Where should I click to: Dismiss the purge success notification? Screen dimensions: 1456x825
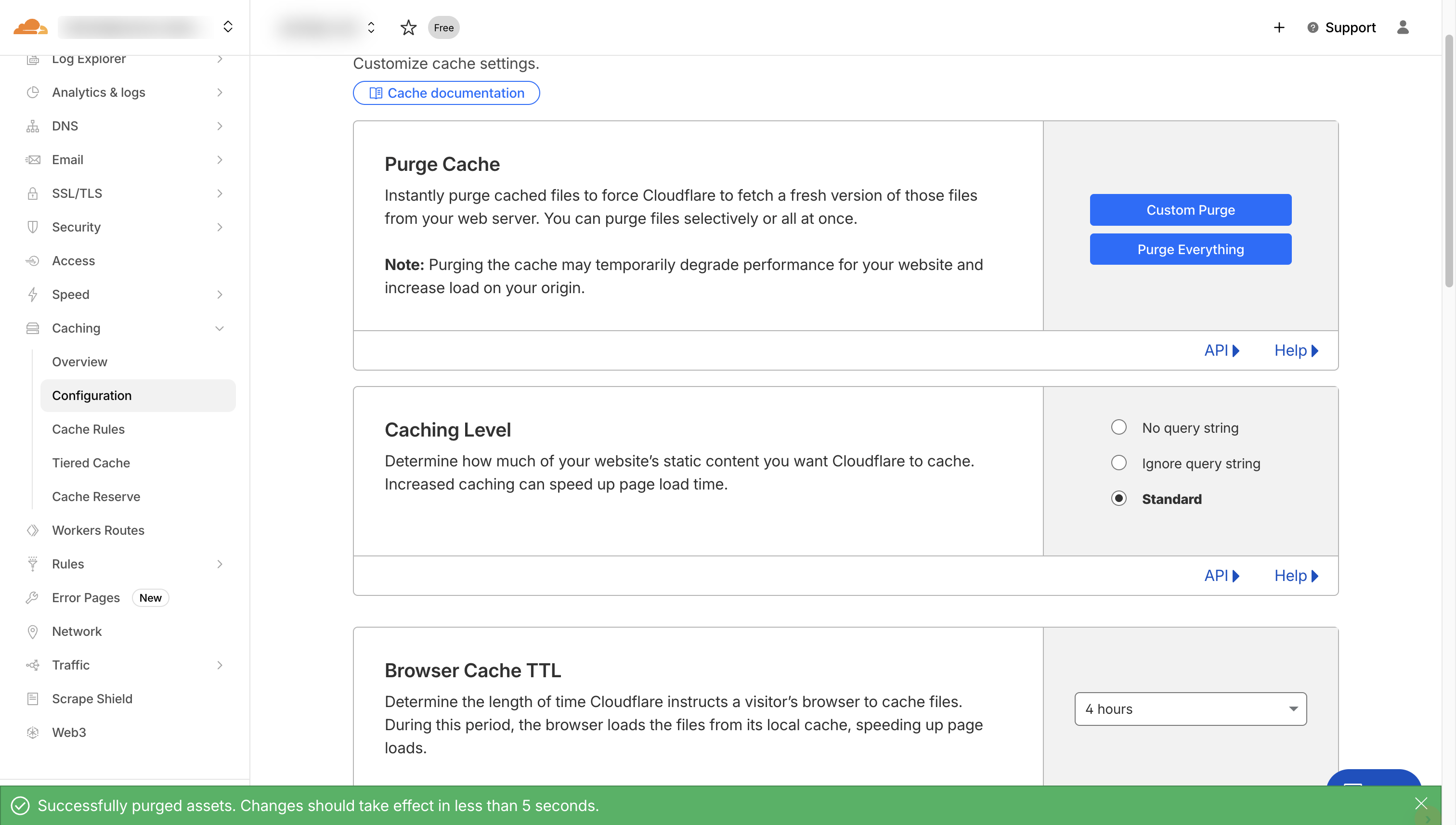coord(1422,803)
